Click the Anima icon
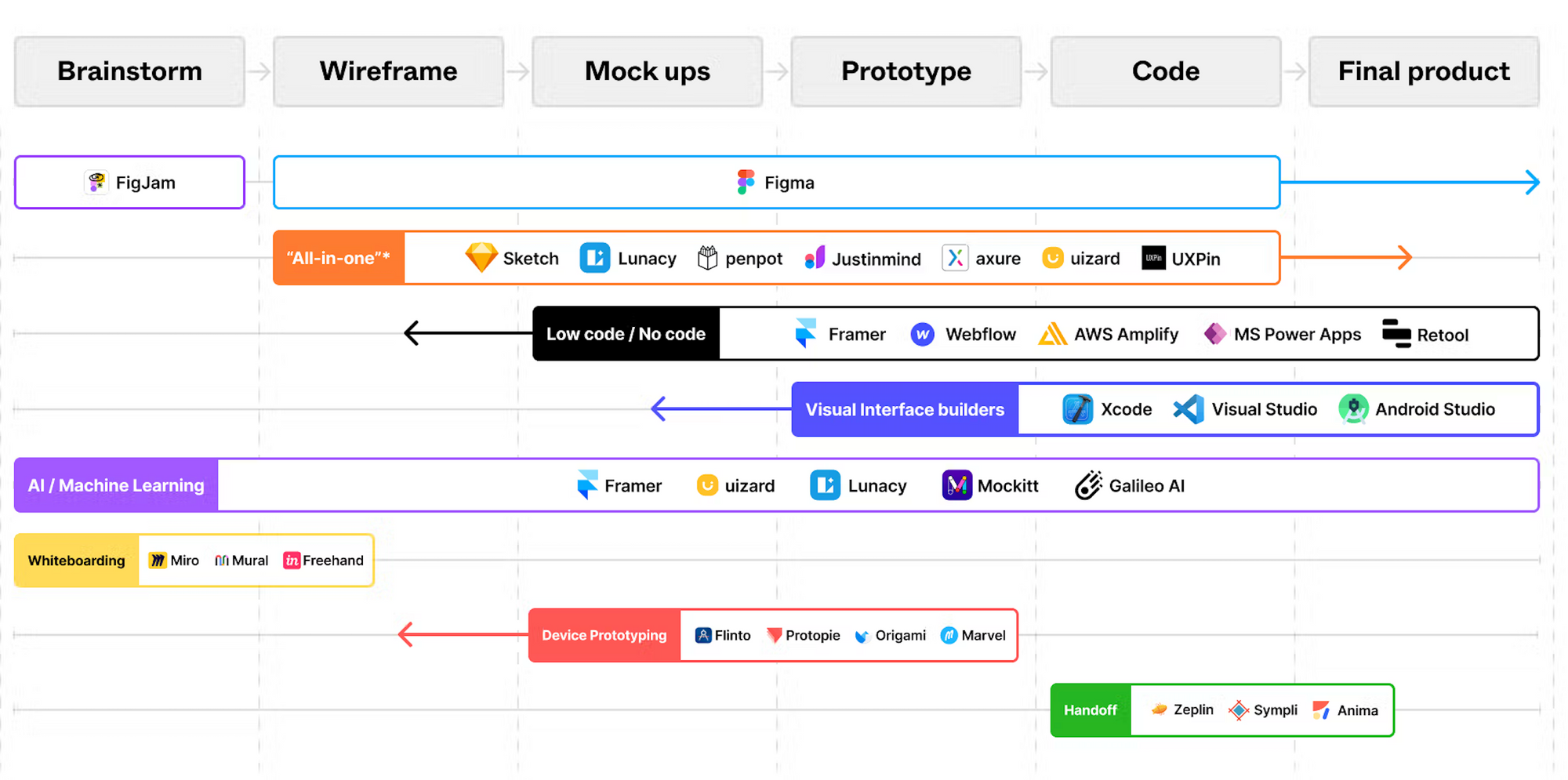The height and width of the screenshot is (780, 1568). (x=1321, y=710)
